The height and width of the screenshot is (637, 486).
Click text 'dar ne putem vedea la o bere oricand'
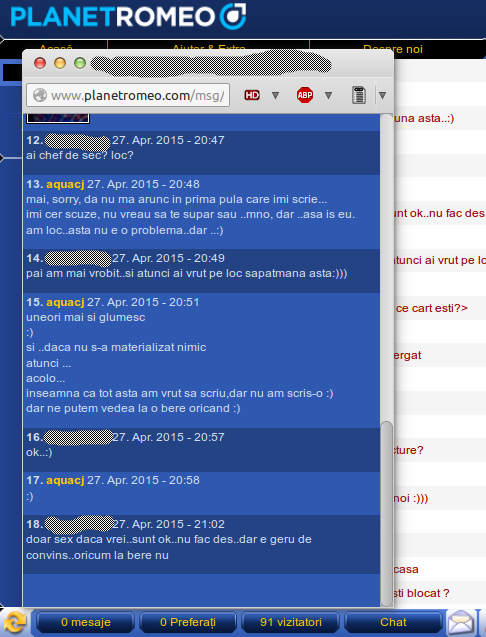pyautogui.click(x=128, y=408)
